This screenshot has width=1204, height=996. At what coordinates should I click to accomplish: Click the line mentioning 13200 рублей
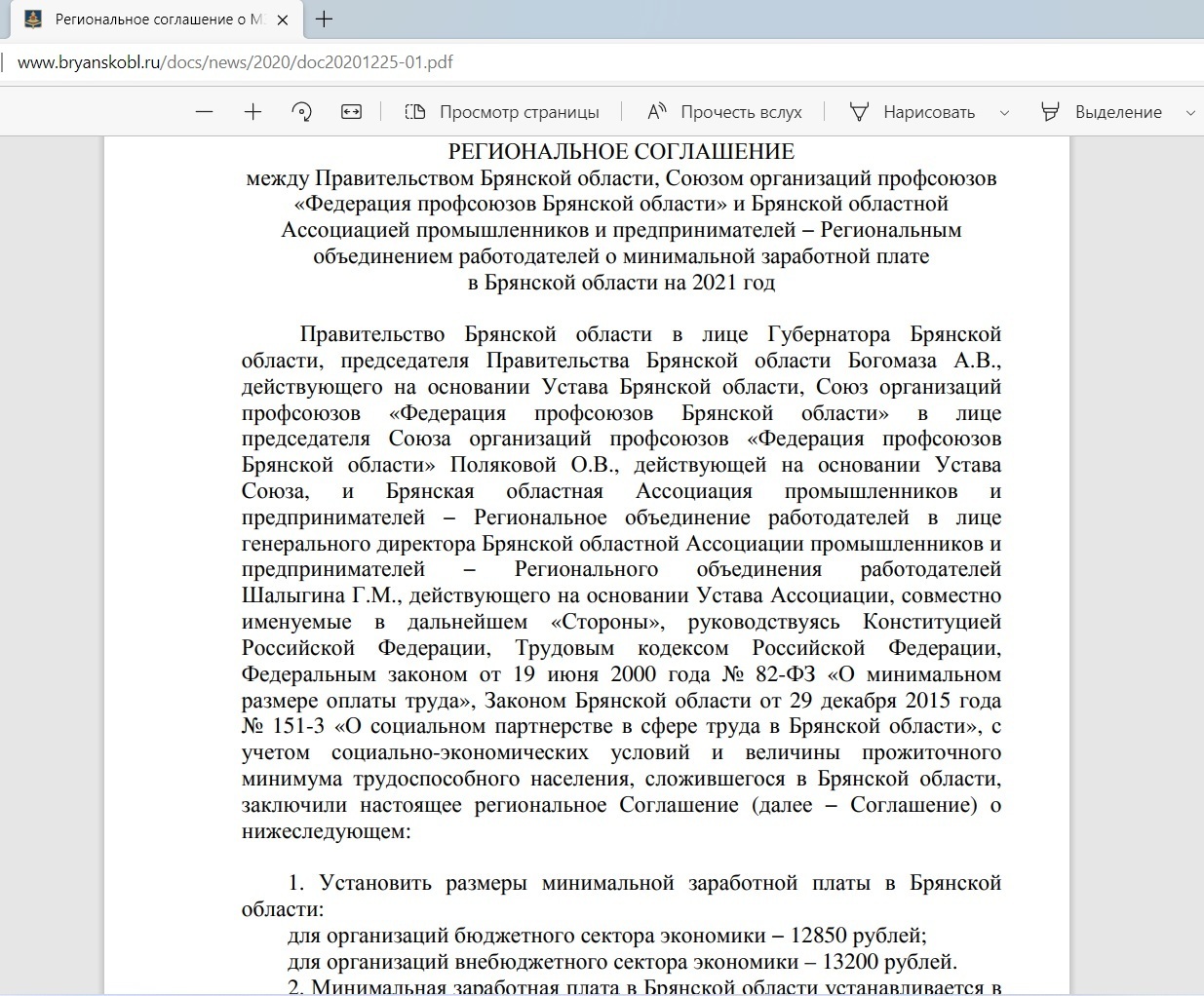click(622, 962)
